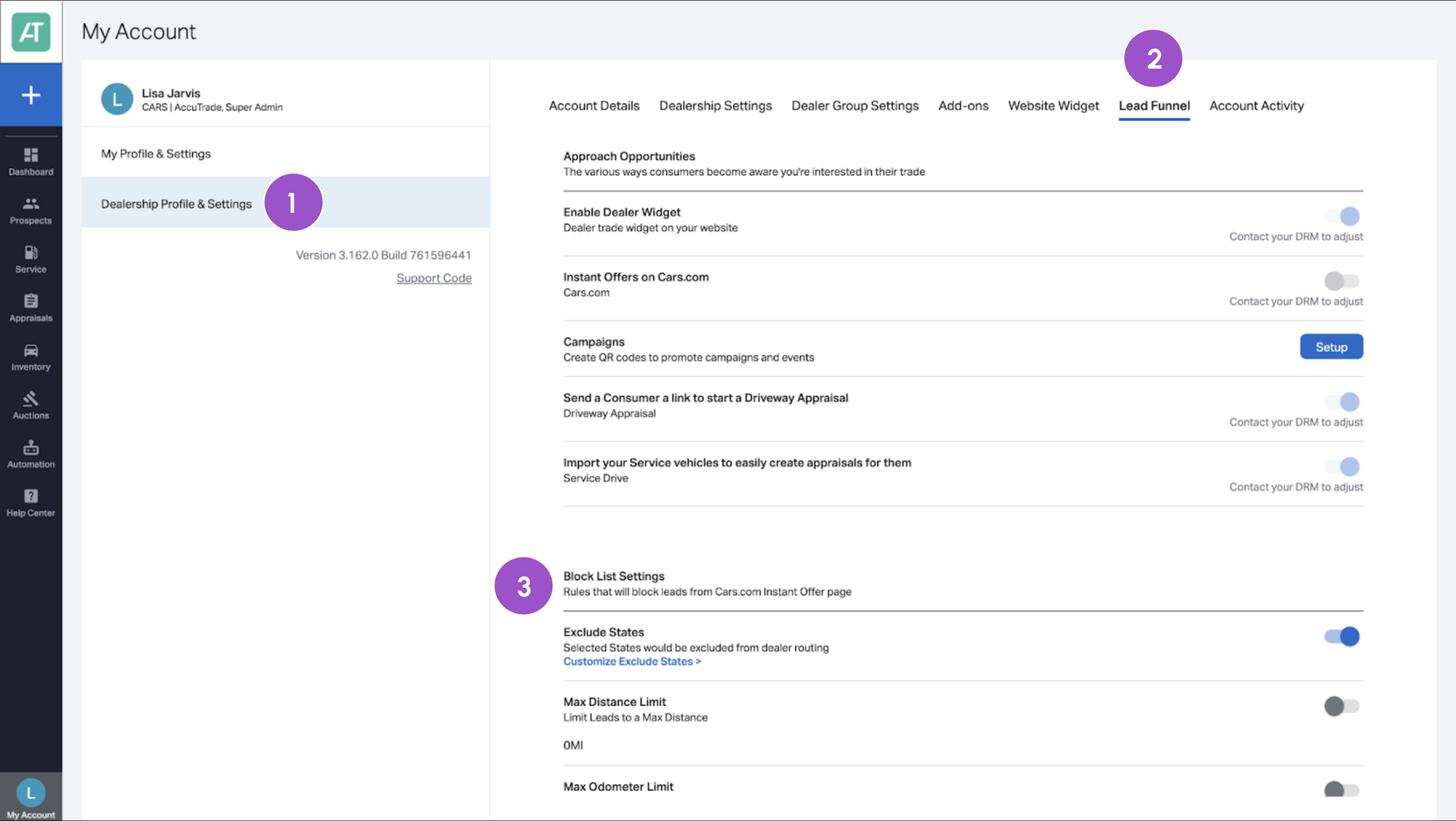Image resolution: width=1456 pixels, height=821 pixels.
Task: Expand Customize Exclude States link
Action: pos(632,661)
